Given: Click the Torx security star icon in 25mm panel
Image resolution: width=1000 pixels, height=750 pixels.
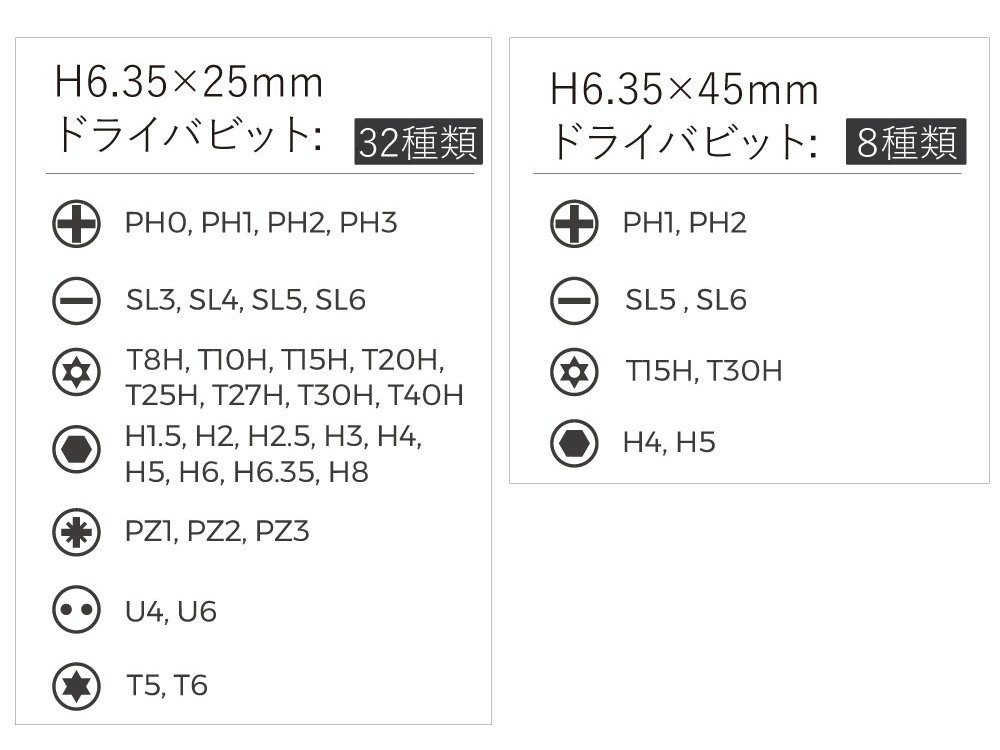Looking at the screenshot, I should point(76,372).
